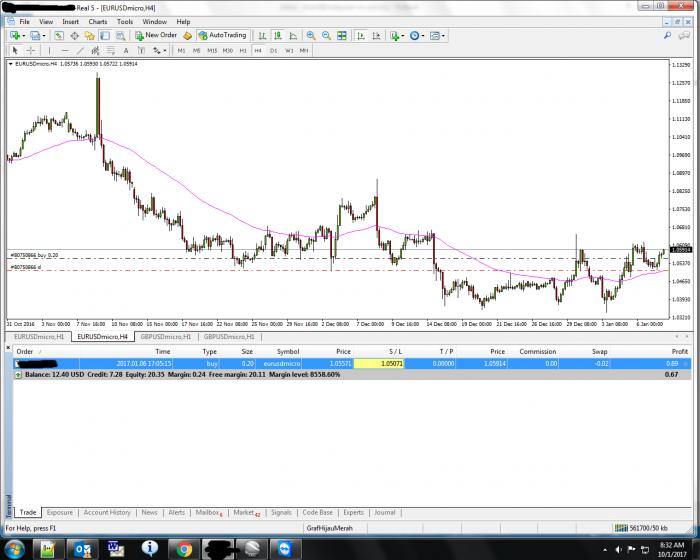Open the chat bubbles icon
The image size is (700, 560).
[684, 35]
